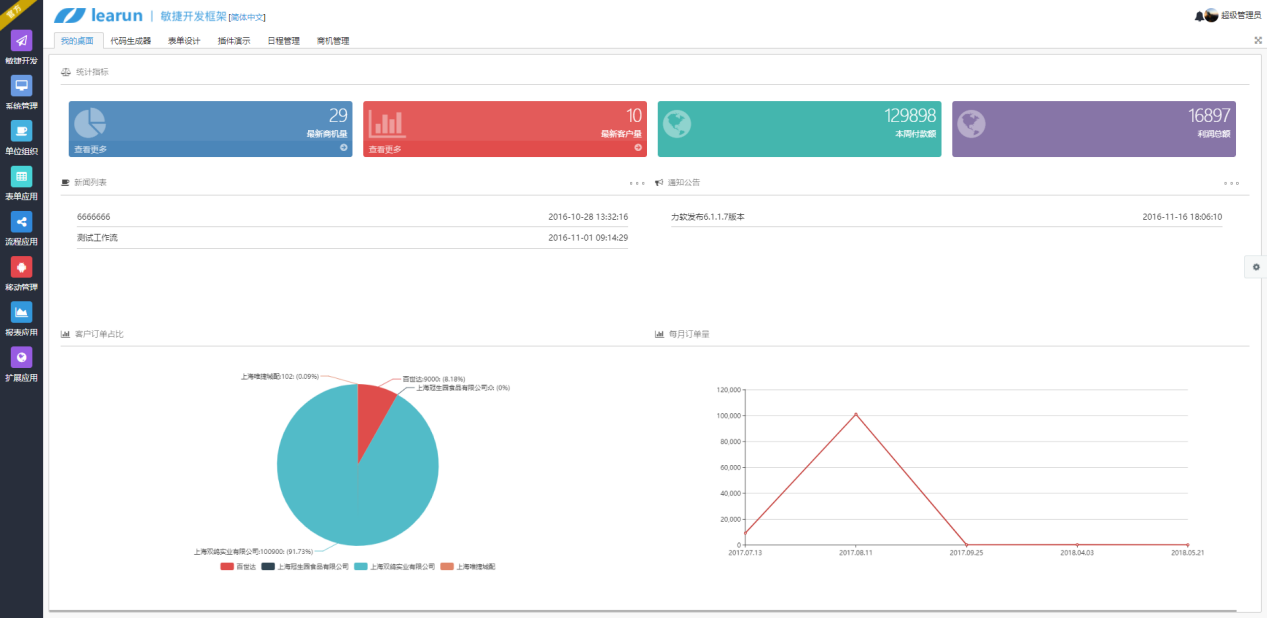The height and width of the screenshot is (618, 1267).
Task: Click 查看更多 on the 最新商机量 card
Action: (91, 149)
